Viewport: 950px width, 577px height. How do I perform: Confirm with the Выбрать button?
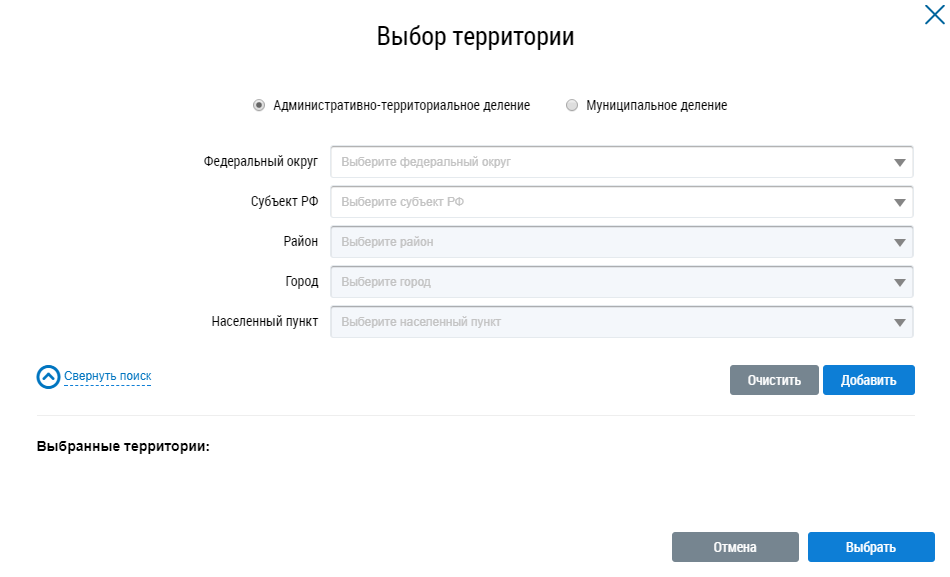(x=871, y=547)
